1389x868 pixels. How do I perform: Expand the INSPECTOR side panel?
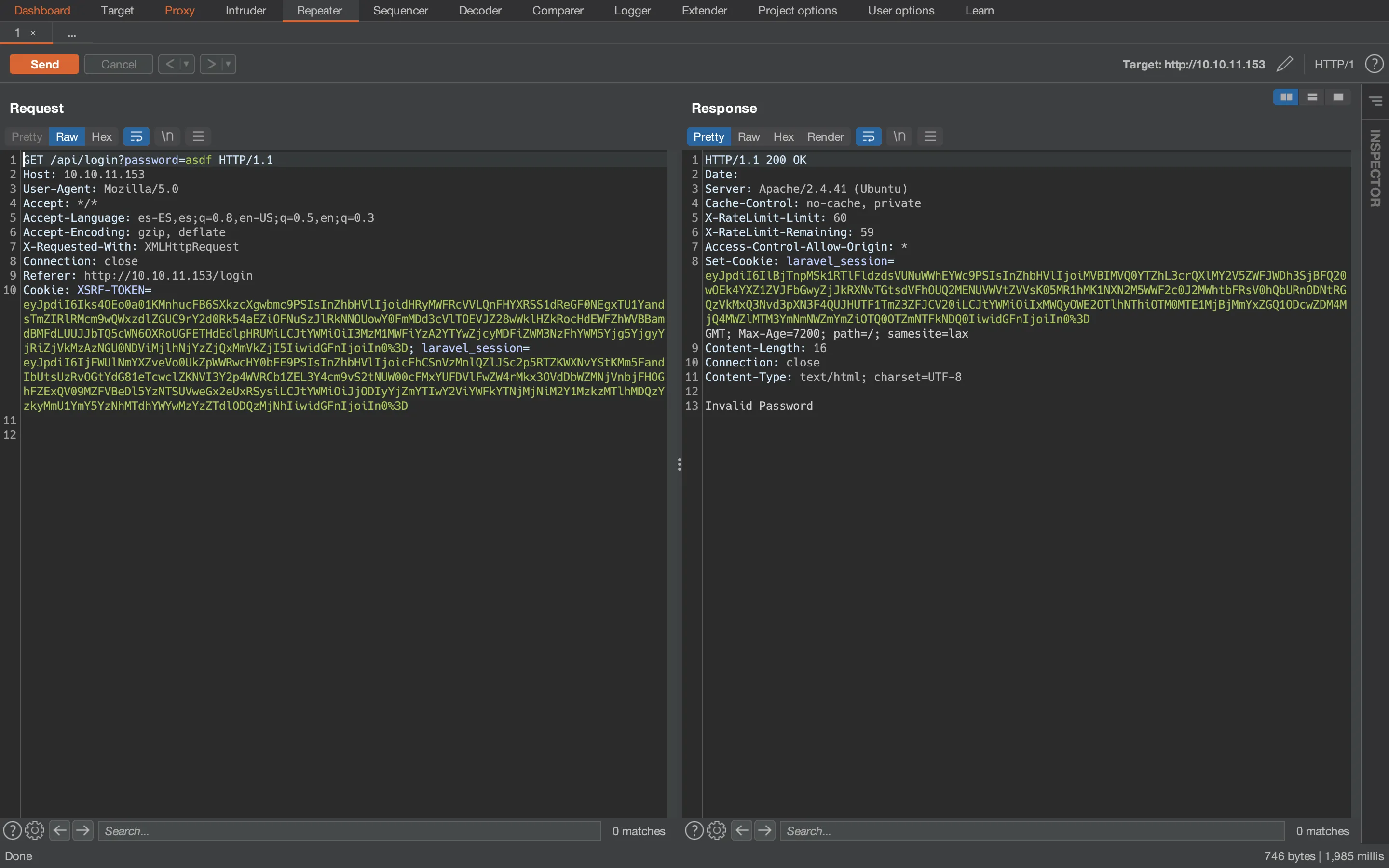pyautogui.click(x=1375, y=168)
